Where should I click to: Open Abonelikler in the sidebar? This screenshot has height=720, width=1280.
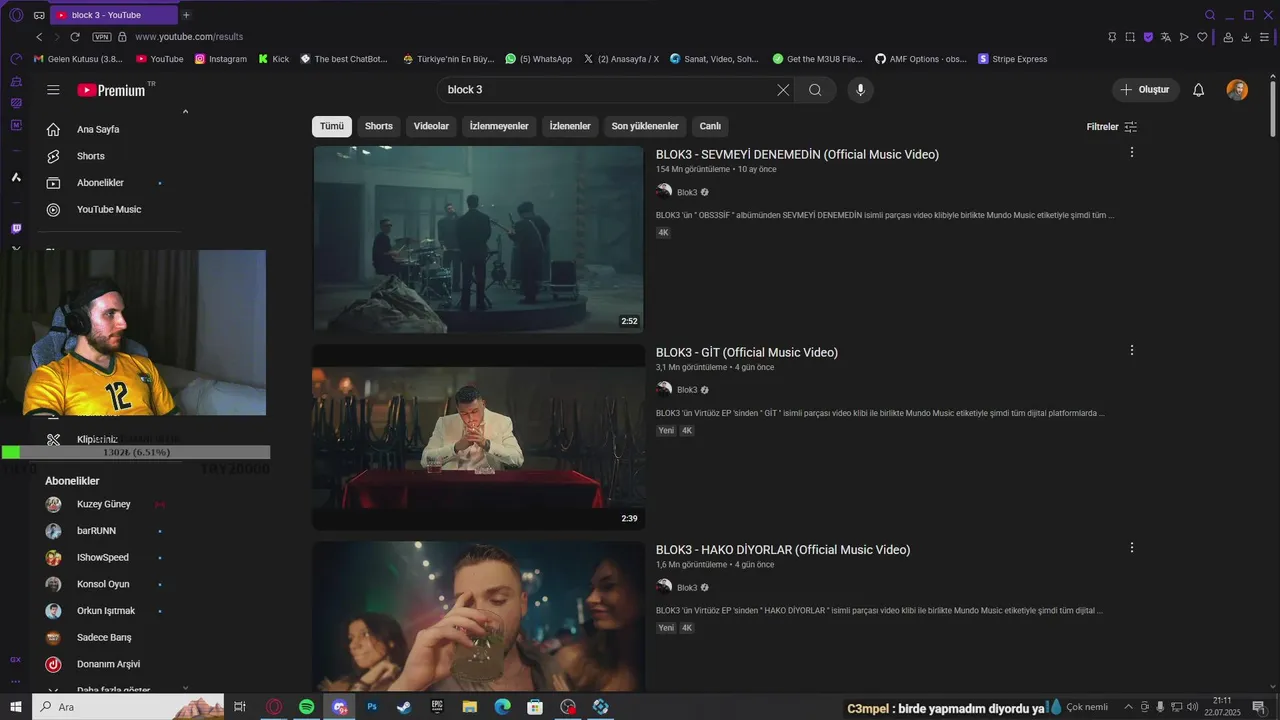pos(100,183)
